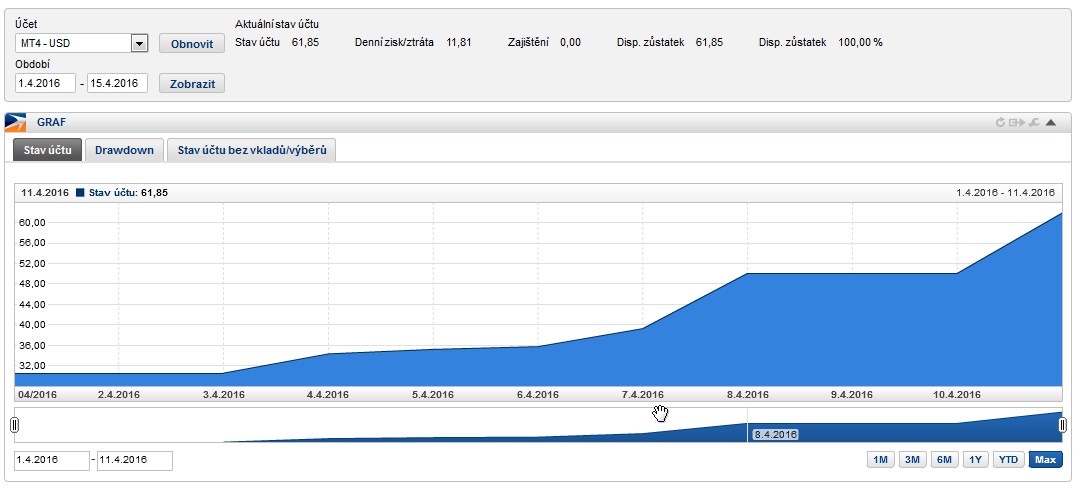Click the chart end date field 11.4.2016
Image resolution: width=1075 pixels, height=487 pixels.
pyautogui.click(x=134, y=460)
